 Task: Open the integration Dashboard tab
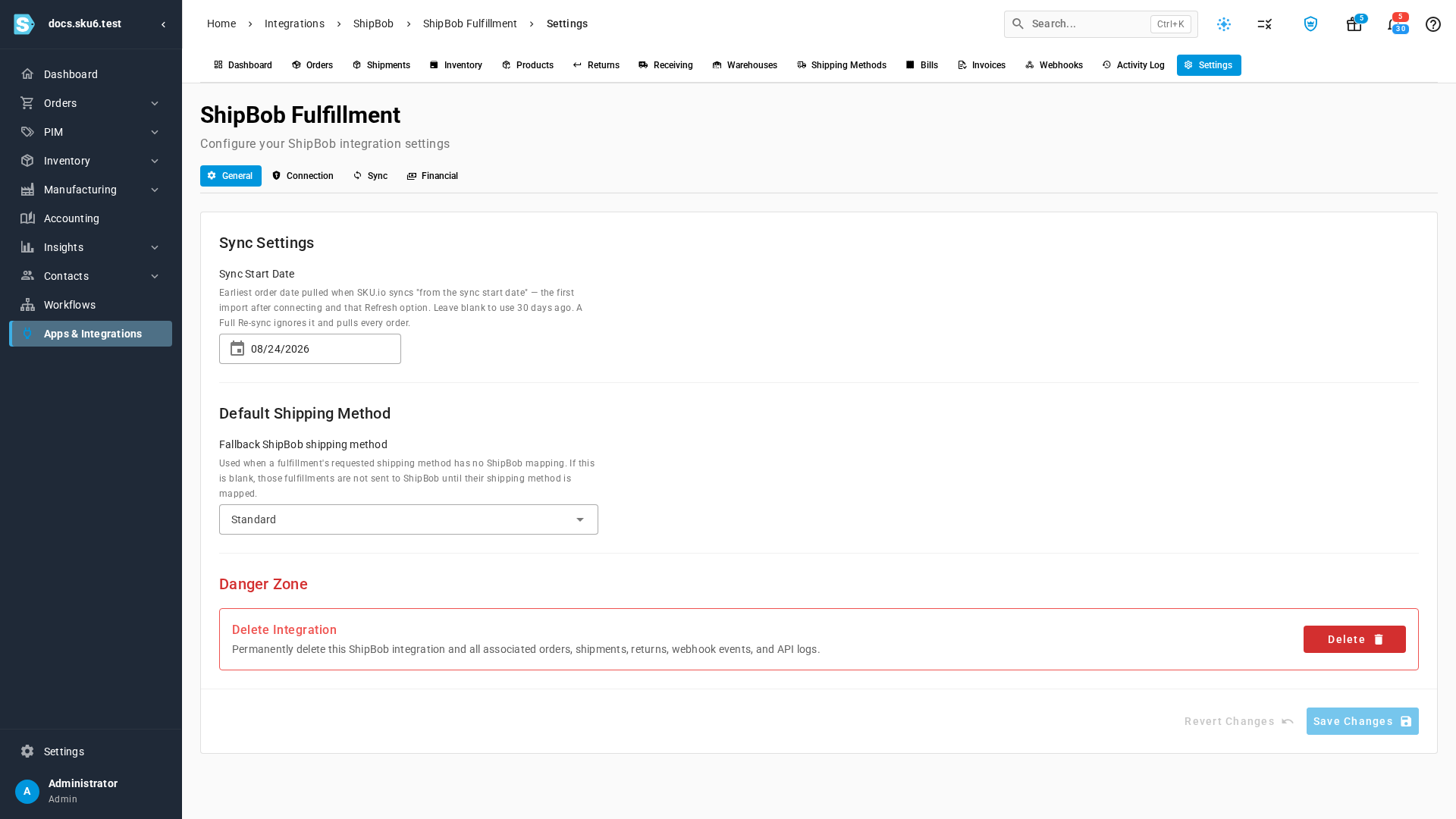pyautogui.click(x=243, y=65)
